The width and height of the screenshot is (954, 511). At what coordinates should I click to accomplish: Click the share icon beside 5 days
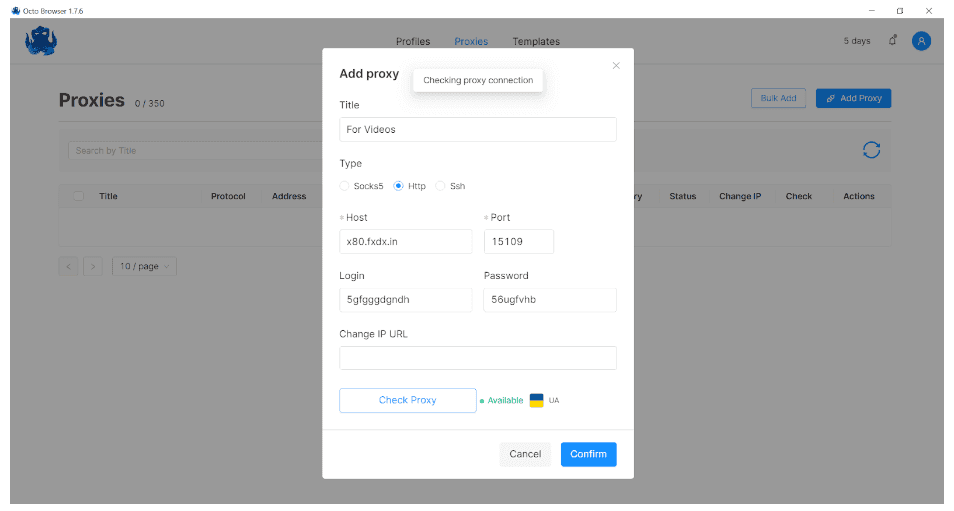tap(892, 41)
